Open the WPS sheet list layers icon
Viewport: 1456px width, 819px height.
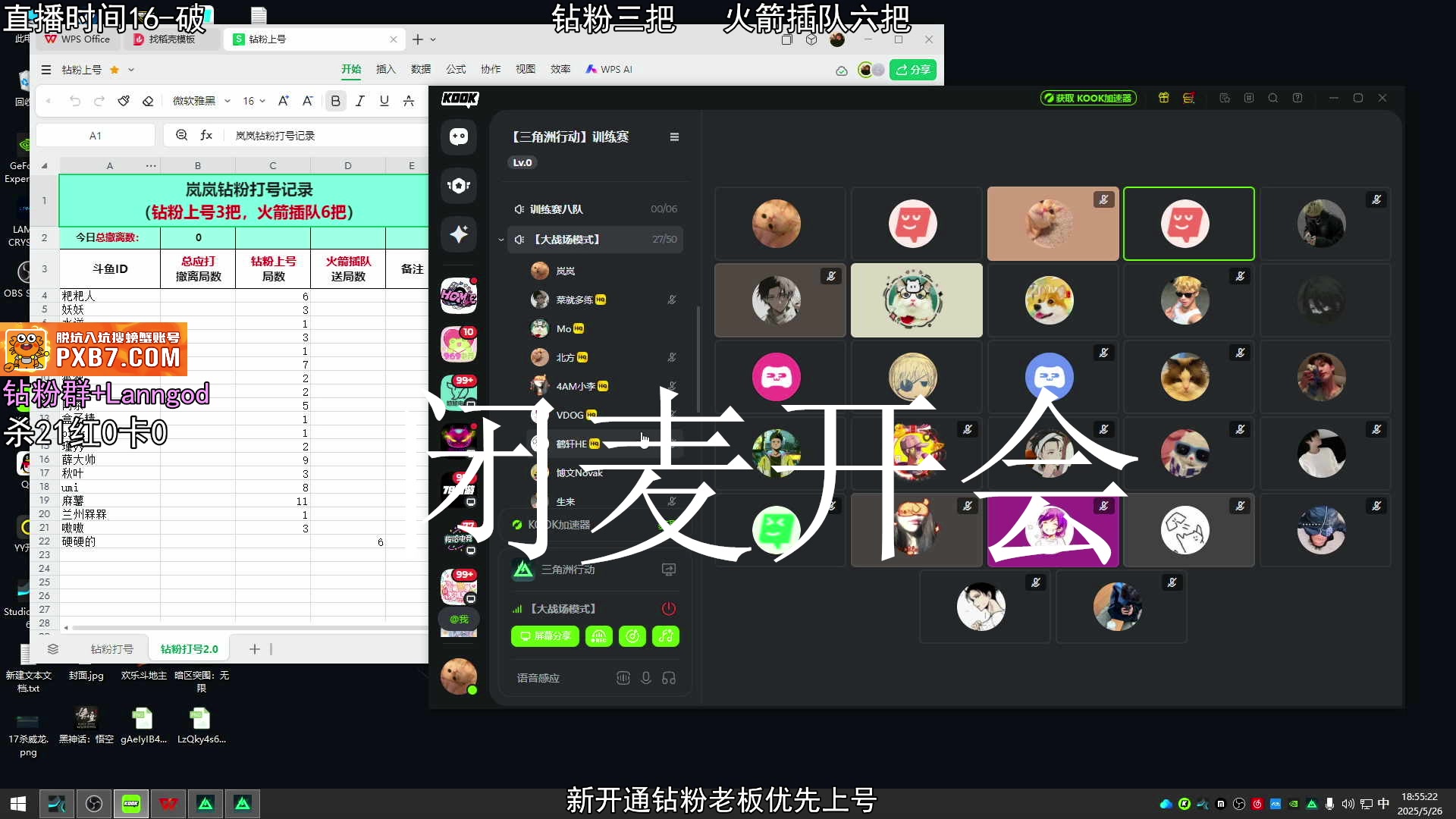pos(52,649)
